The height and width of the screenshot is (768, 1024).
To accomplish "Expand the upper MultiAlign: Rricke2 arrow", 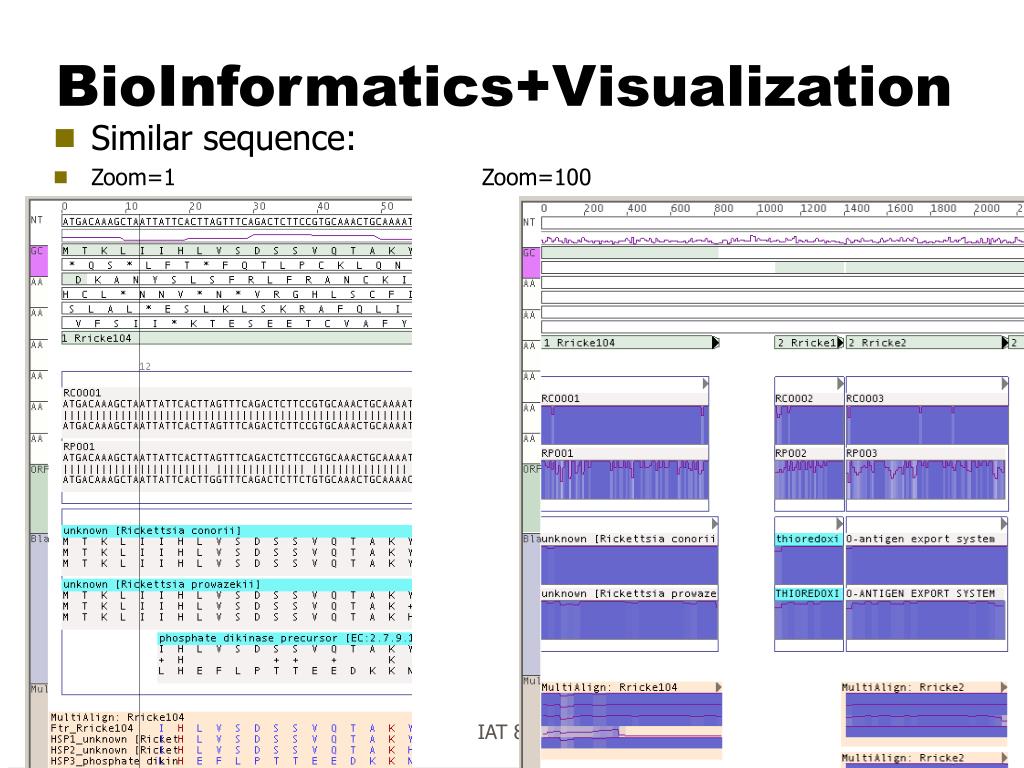I will [1005, 687].
